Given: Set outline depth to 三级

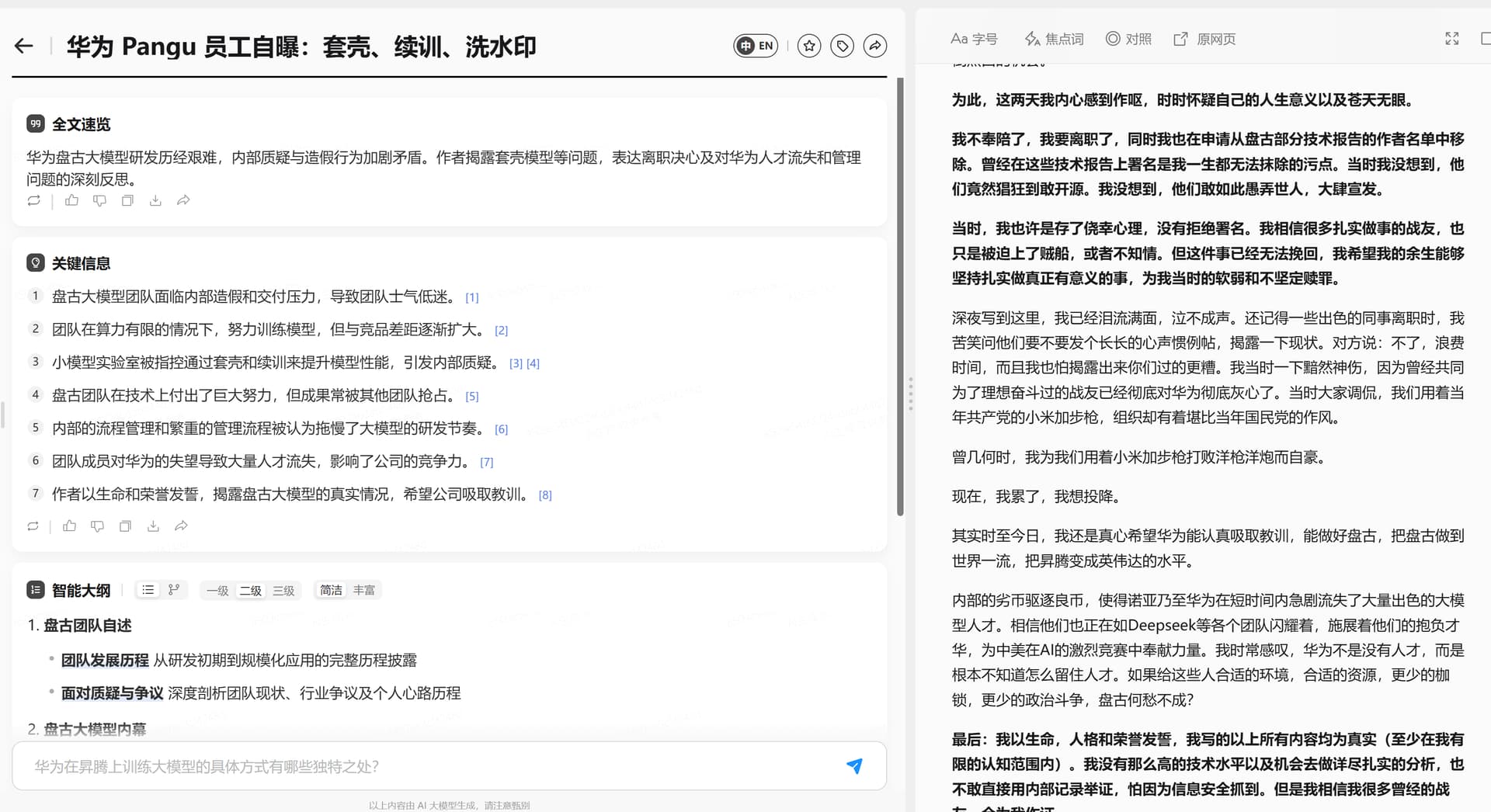Looking at the screenshot, I should [x=283, y=591].
